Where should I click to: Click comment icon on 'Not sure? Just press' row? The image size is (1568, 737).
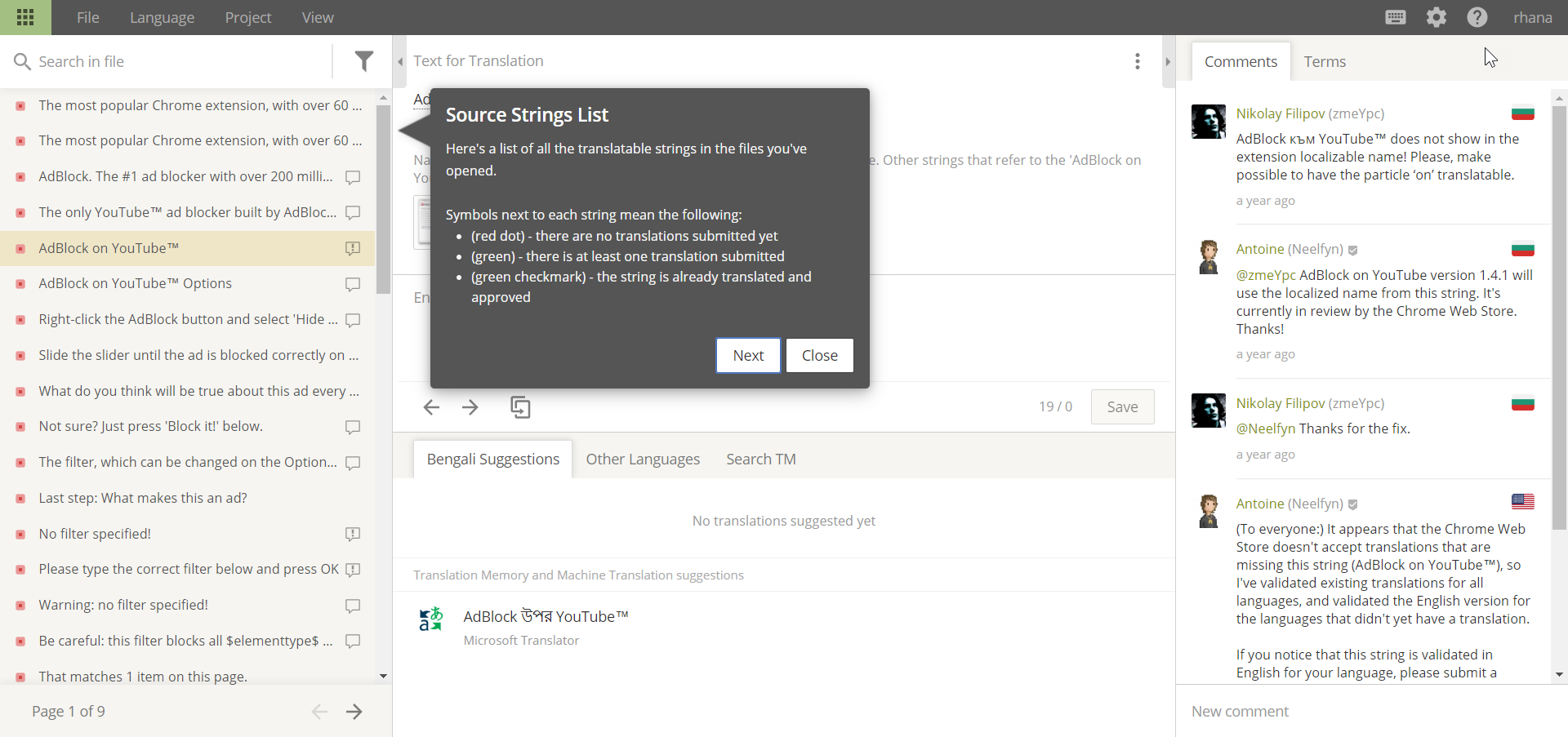tap(353, 427)
